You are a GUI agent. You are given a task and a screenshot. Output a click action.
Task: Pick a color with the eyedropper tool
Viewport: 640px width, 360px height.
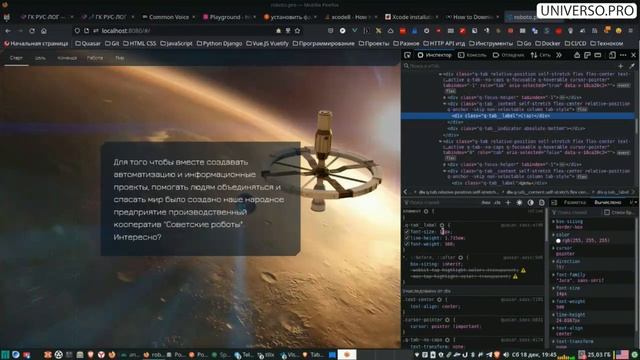click(x=632, y=66)
